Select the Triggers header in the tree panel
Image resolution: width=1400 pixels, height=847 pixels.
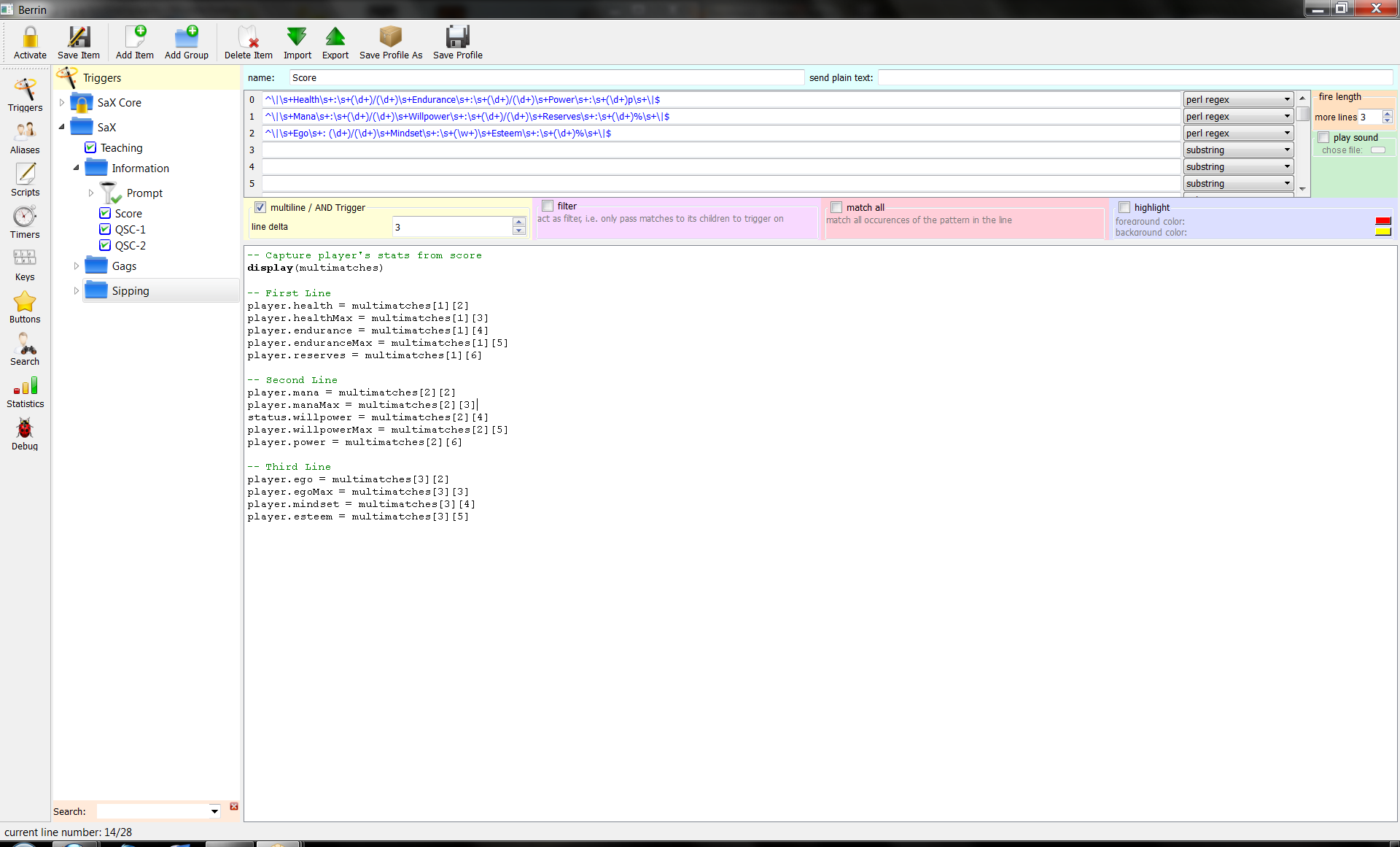coord(102,77)
